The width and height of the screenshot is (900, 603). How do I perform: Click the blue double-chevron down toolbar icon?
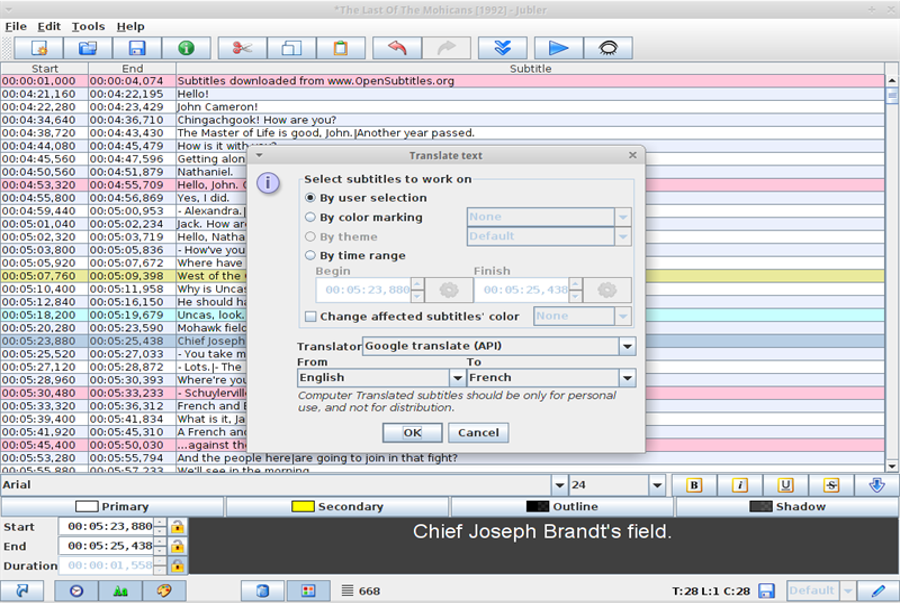tap(502, 48)
